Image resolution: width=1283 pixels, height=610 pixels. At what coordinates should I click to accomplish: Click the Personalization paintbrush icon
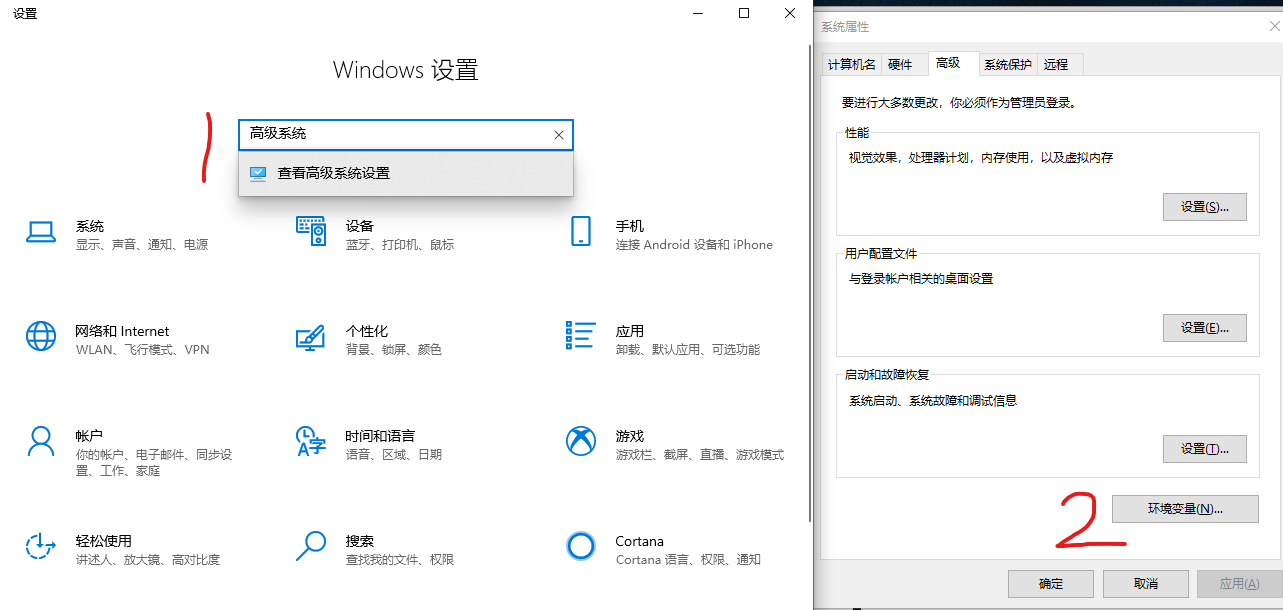coord(311,337)
